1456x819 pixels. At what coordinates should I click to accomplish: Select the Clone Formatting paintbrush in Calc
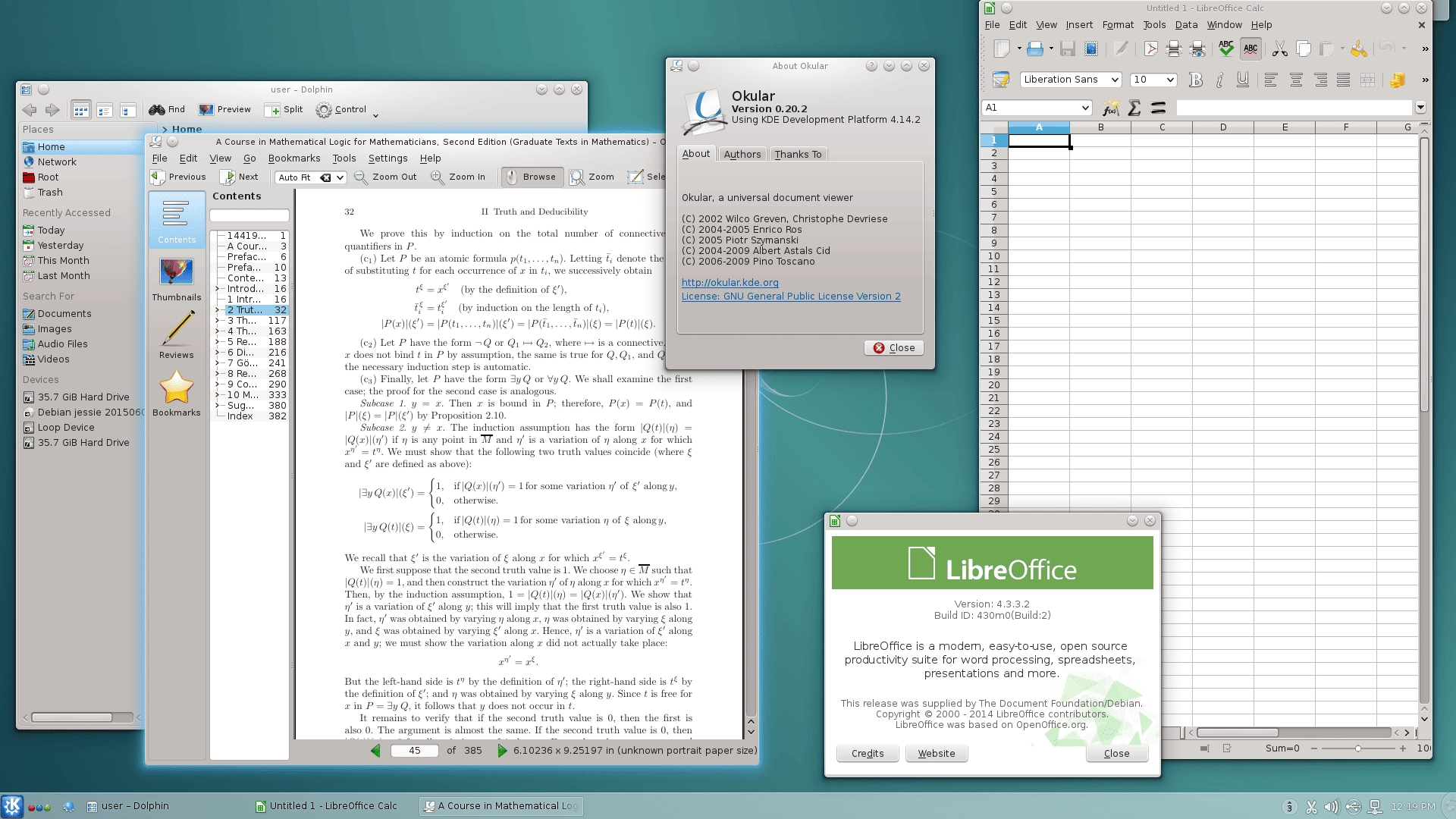(1359, 49)
